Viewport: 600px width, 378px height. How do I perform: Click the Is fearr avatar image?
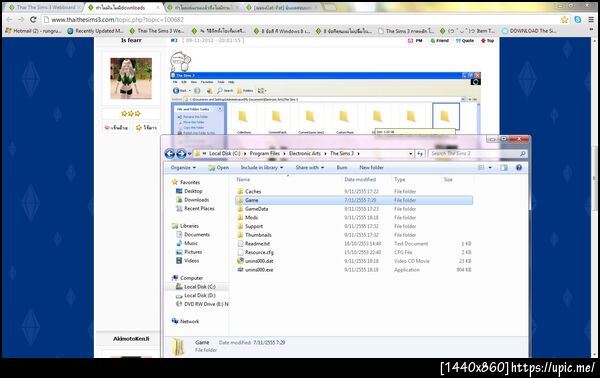click(x=131, y=78)
